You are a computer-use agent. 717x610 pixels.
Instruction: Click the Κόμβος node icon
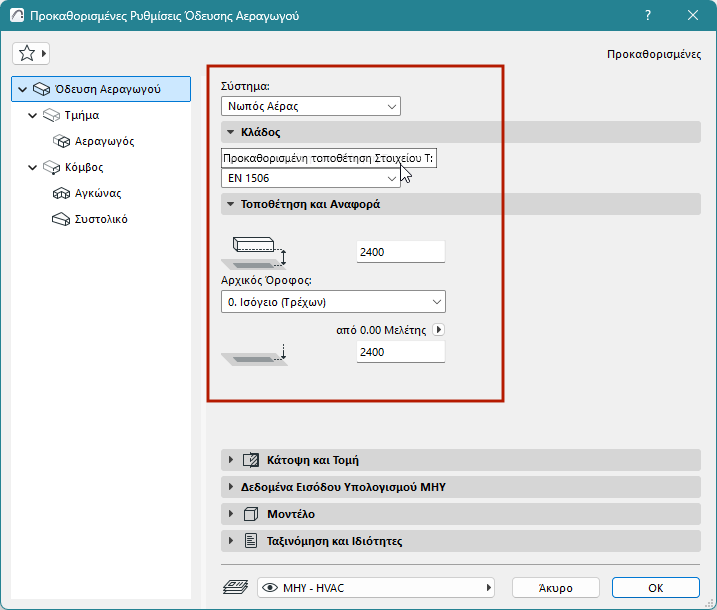pos(51,167)
